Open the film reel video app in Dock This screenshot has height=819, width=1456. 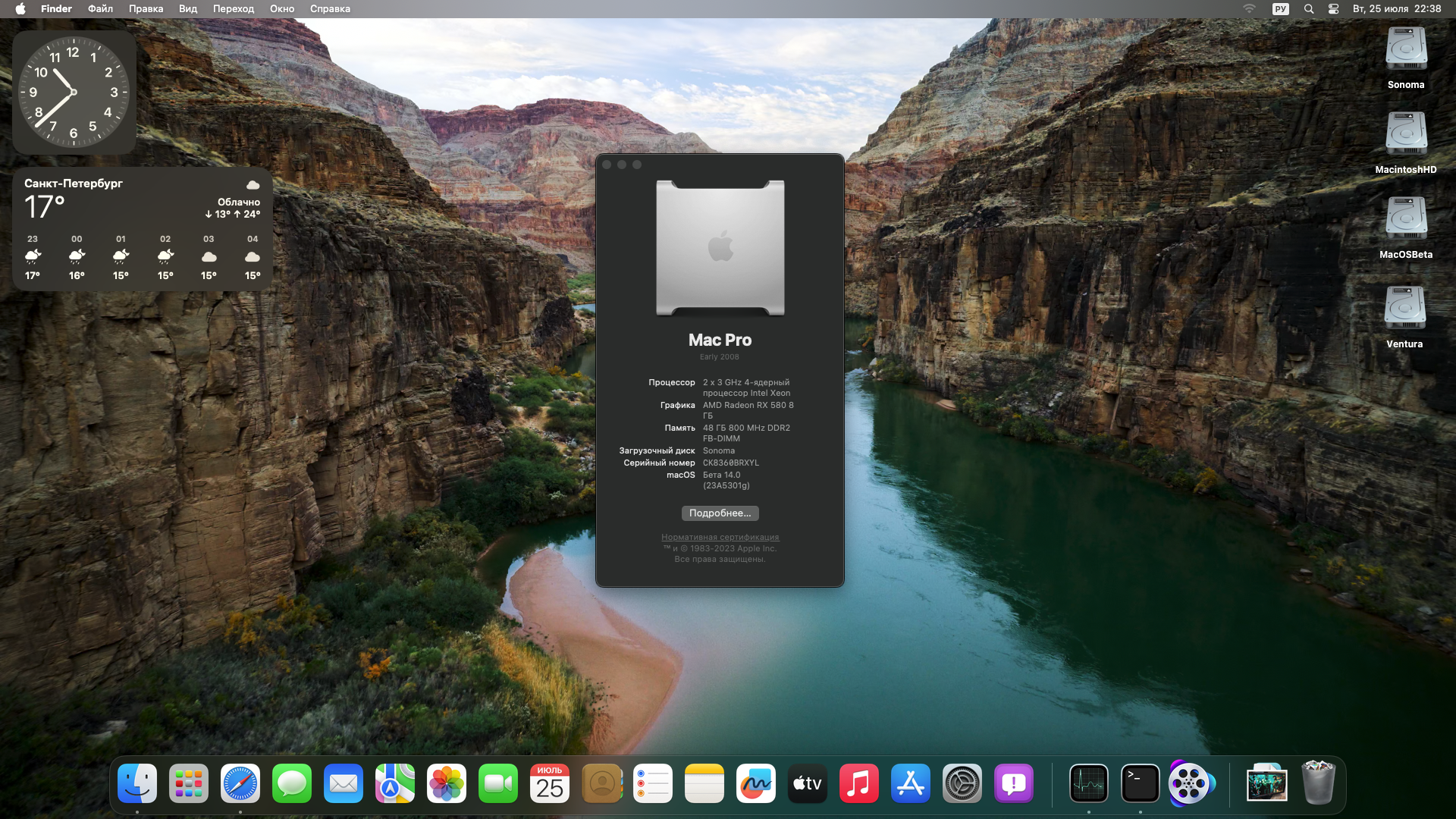point(1192,783)
